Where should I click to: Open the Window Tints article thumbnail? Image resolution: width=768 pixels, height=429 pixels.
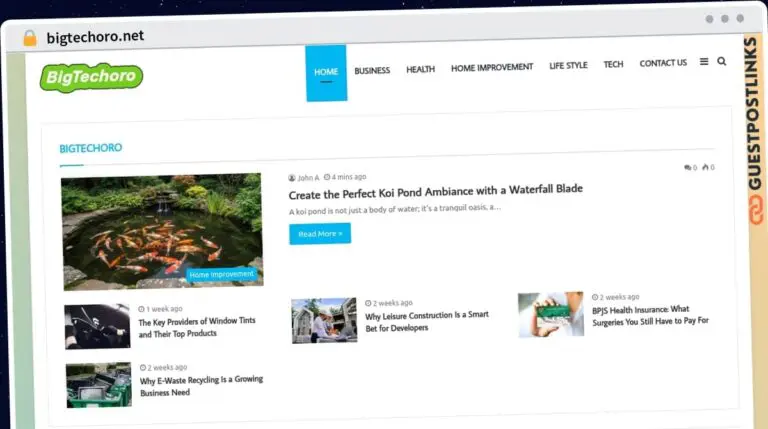[98, 327]
